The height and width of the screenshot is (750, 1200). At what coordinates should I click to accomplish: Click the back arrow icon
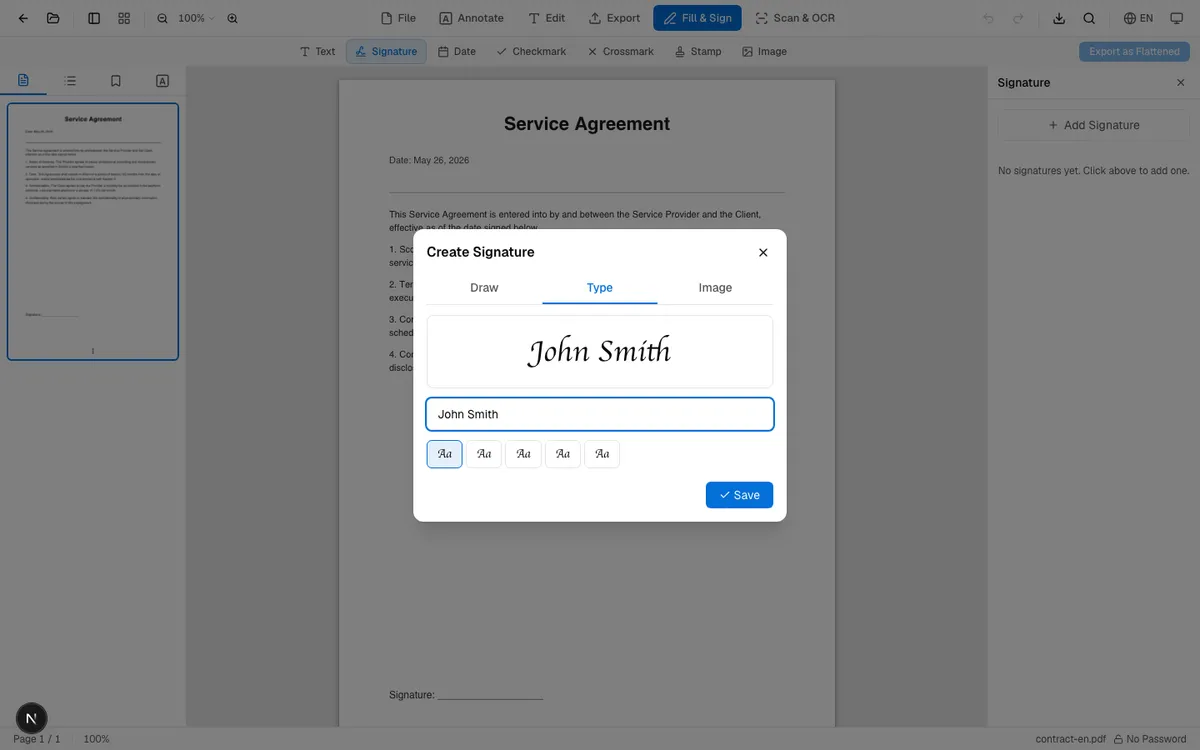tap(23, 18)
